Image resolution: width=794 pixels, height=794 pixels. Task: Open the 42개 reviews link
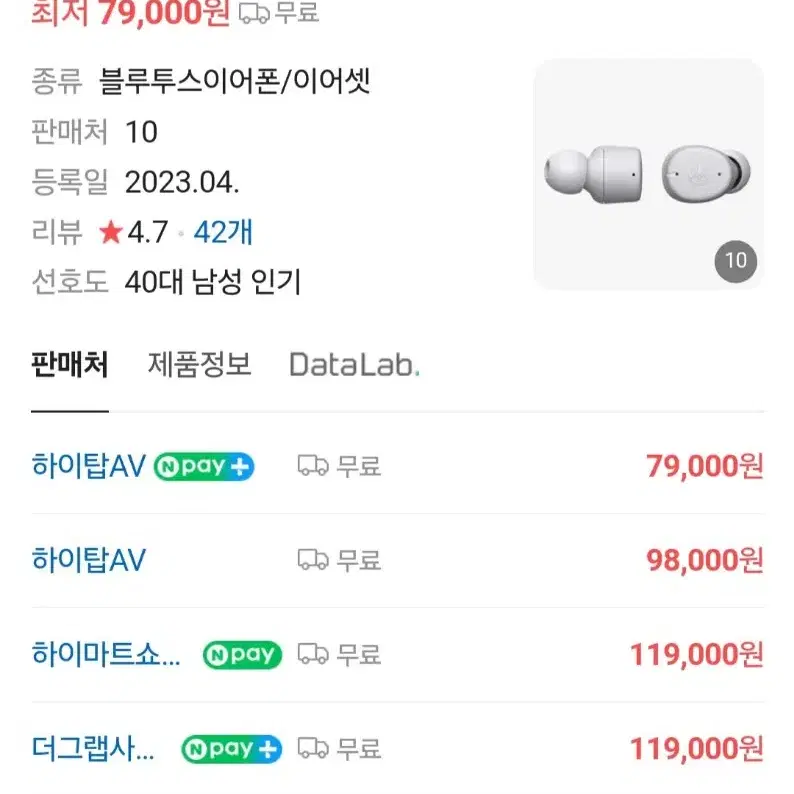point(223,232)
